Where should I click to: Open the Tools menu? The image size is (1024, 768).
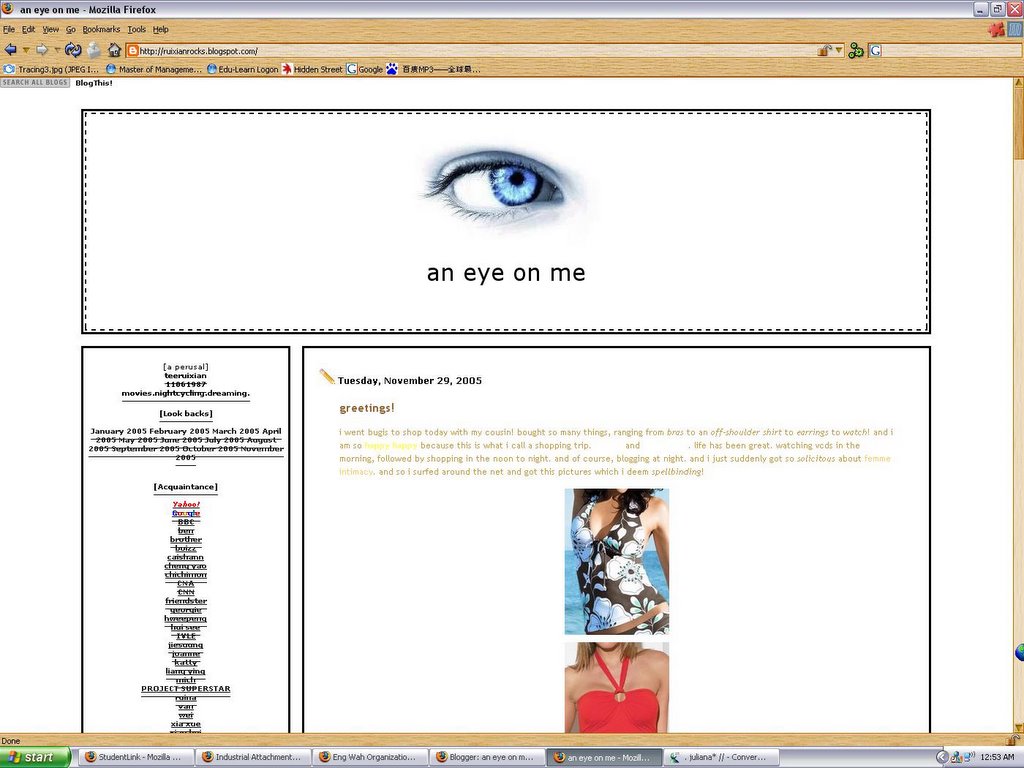click(136, 29)
